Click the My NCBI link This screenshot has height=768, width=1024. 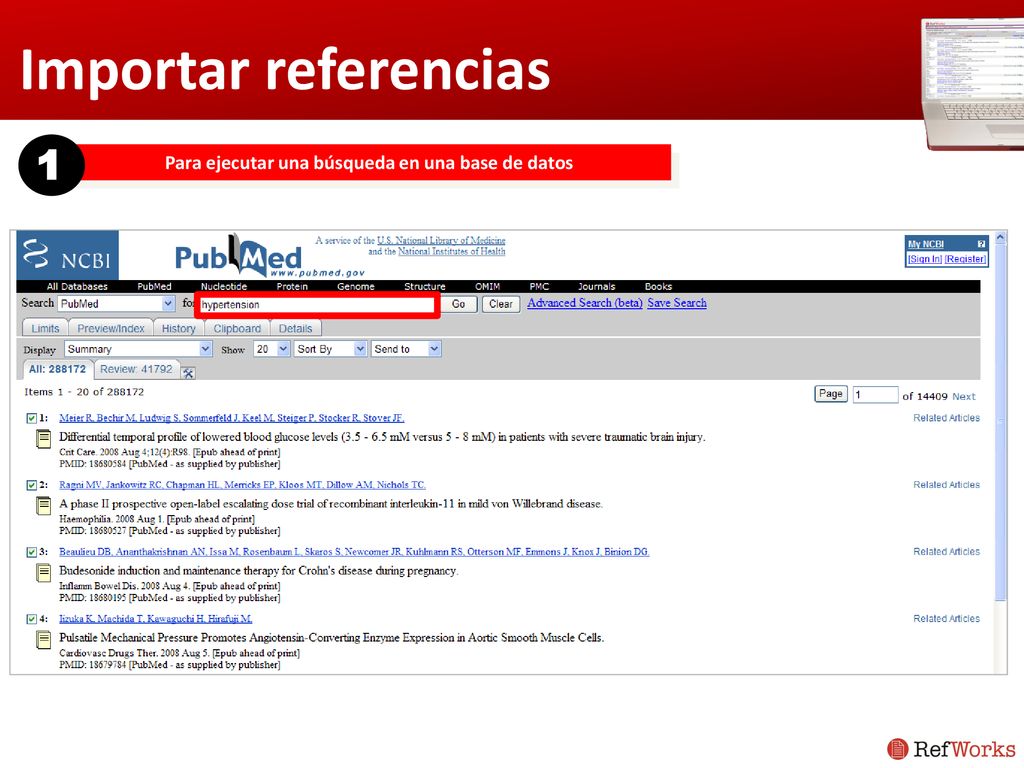click(x=926, y=244)
